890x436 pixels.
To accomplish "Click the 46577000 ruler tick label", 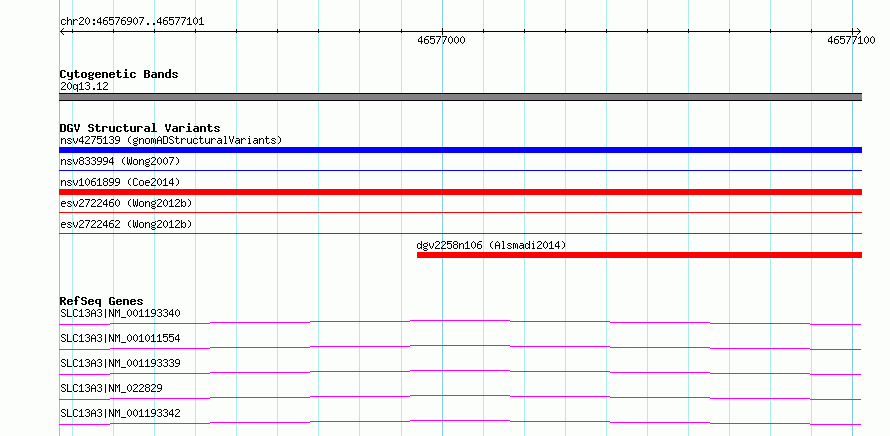I will coord(441,40).
